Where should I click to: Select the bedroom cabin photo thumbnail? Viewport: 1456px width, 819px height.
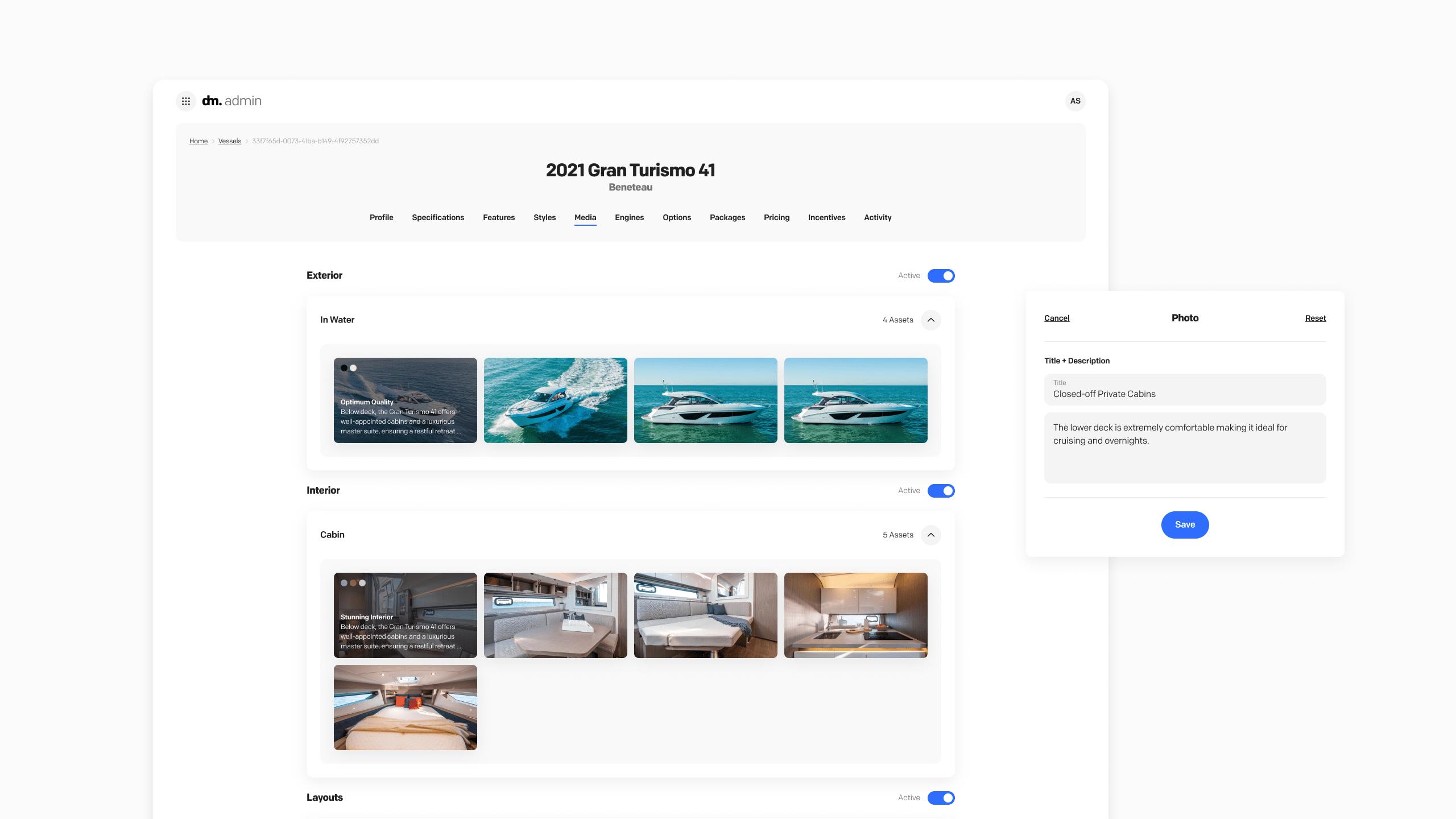[x=405, y=708]
